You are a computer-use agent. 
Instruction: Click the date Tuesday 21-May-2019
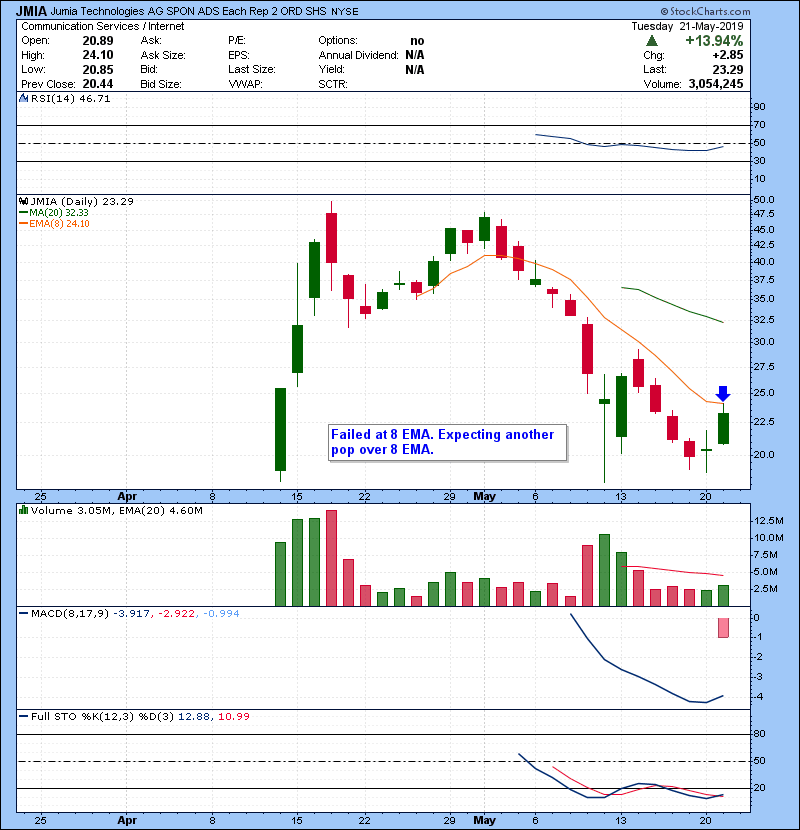pyautogui.click(x=687, y=26)
